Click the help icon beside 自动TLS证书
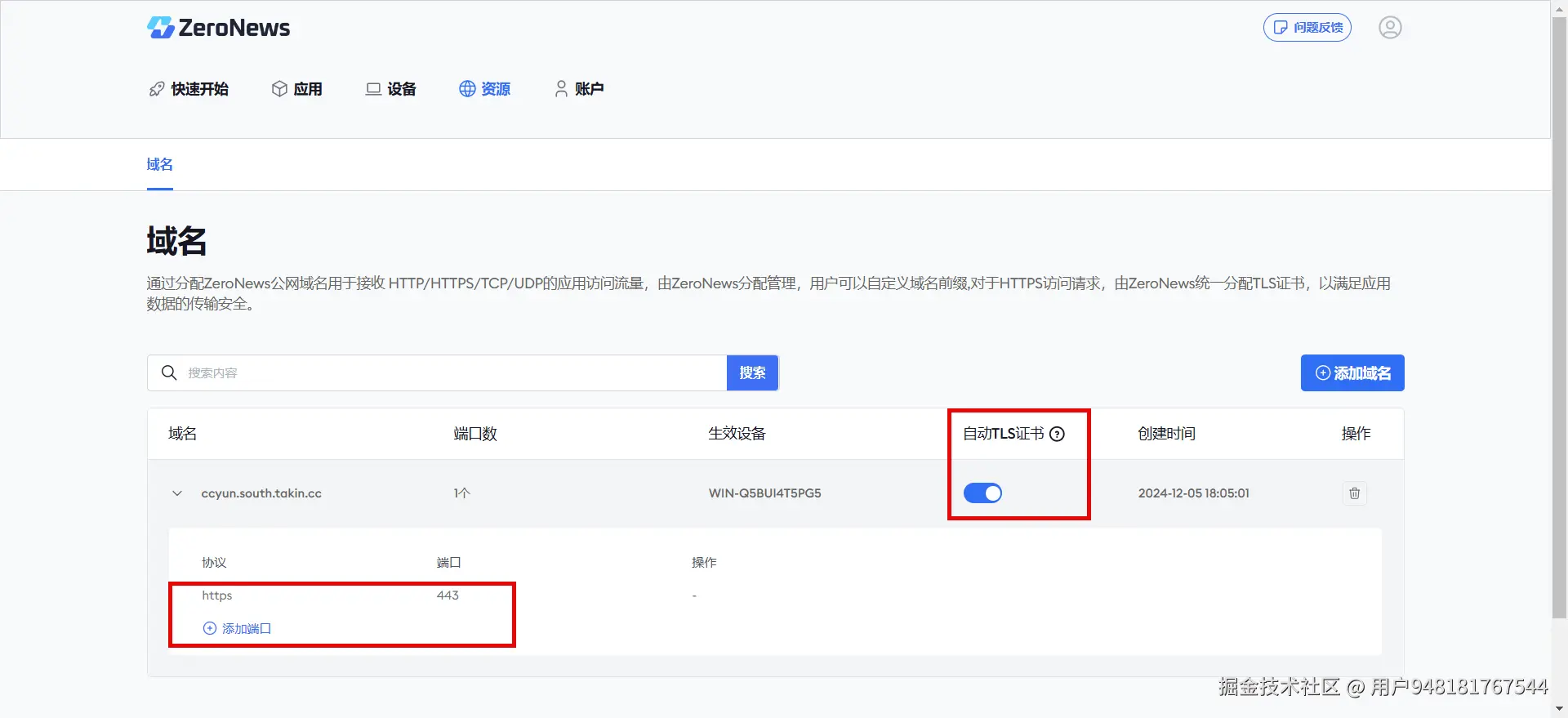The image size is (1568, 718). (x=1057, y=434)
